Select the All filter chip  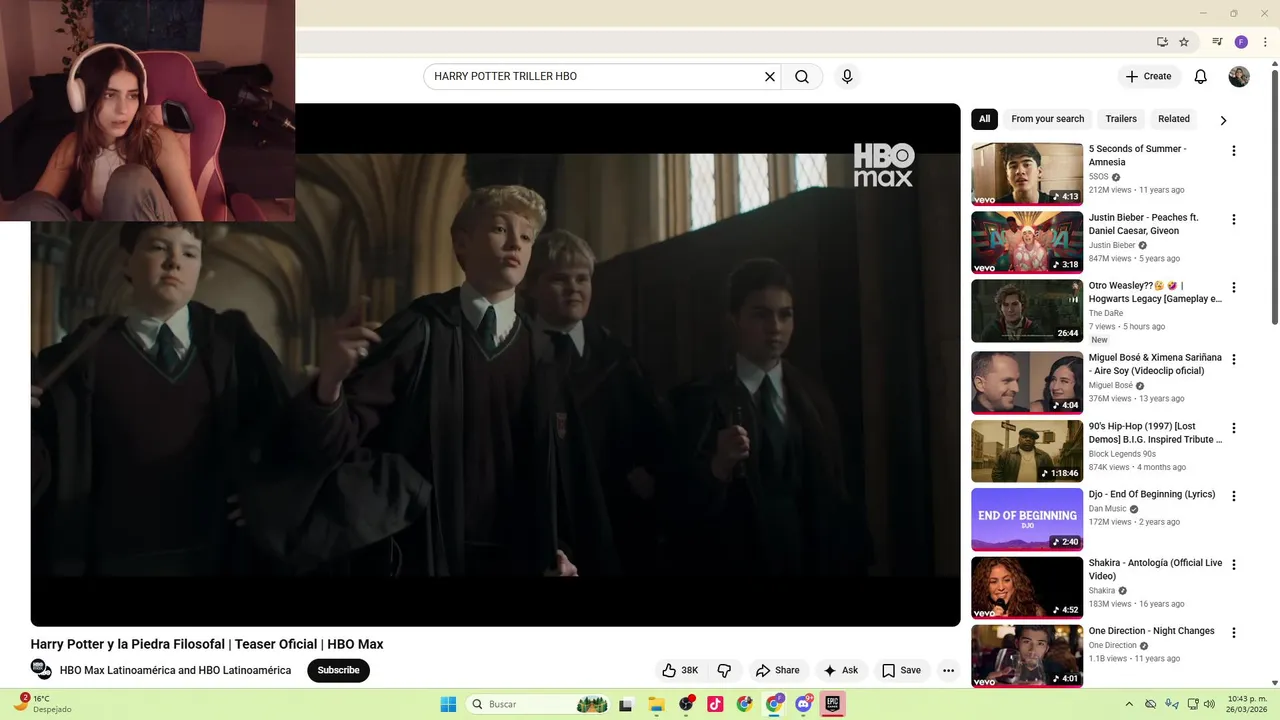coord(984,119)
